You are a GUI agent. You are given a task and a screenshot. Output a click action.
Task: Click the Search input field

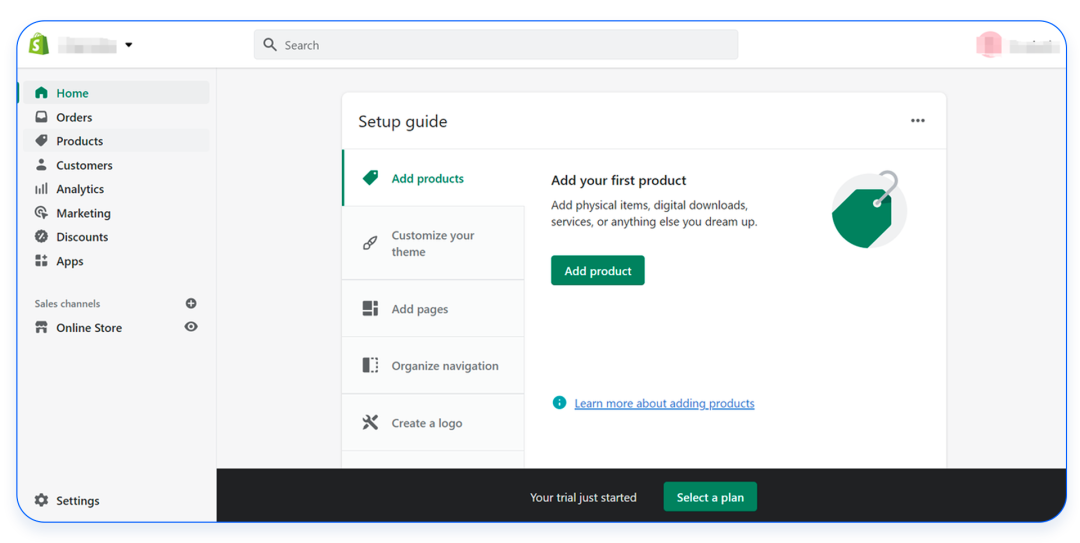pyautogui.click(x=495, y=45)
